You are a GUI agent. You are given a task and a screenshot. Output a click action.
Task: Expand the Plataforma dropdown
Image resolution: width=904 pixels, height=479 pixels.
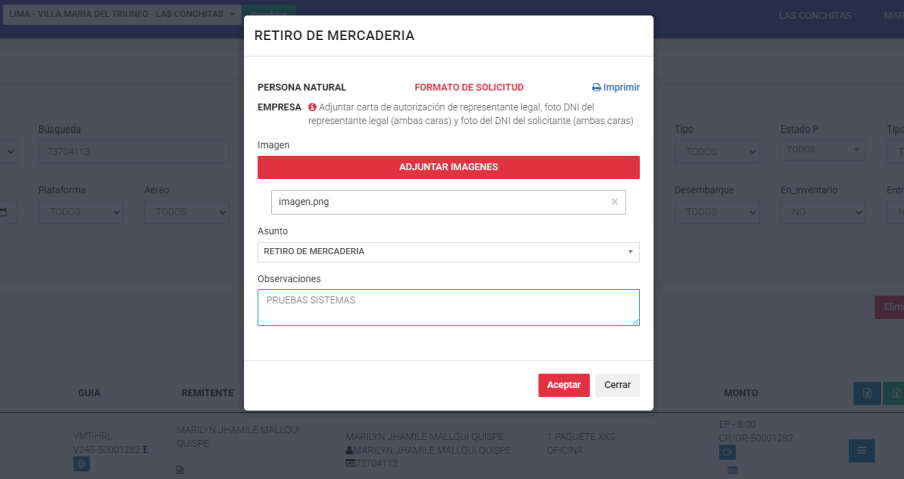(81, 212)
